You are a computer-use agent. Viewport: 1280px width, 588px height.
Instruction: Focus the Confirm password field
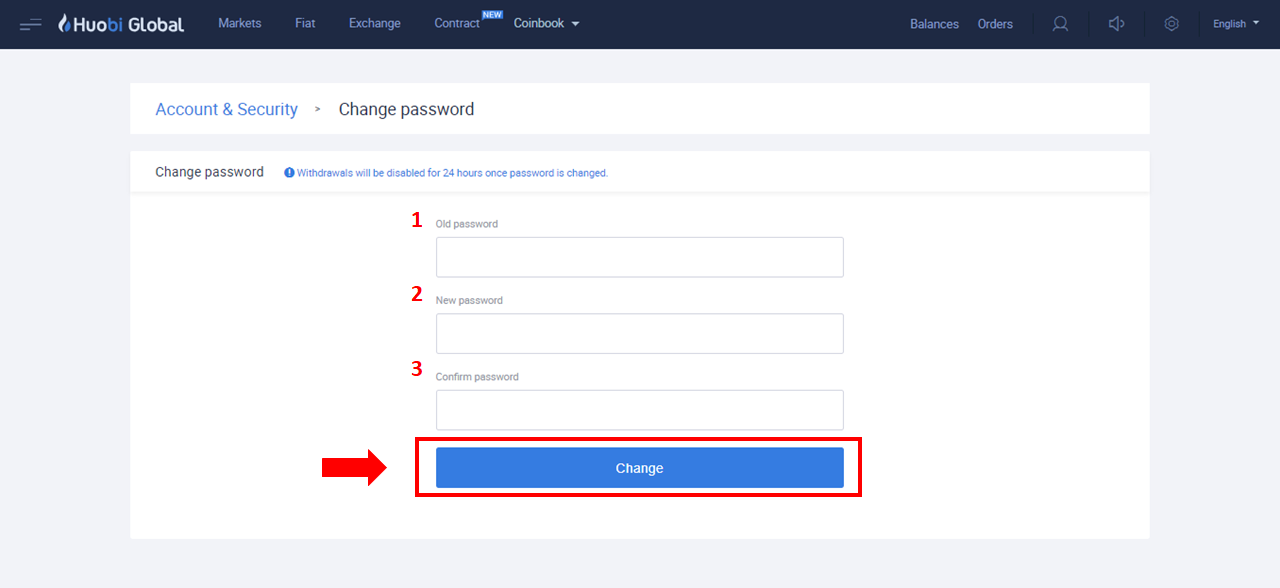pyautogui.click(x=640, y=410)
